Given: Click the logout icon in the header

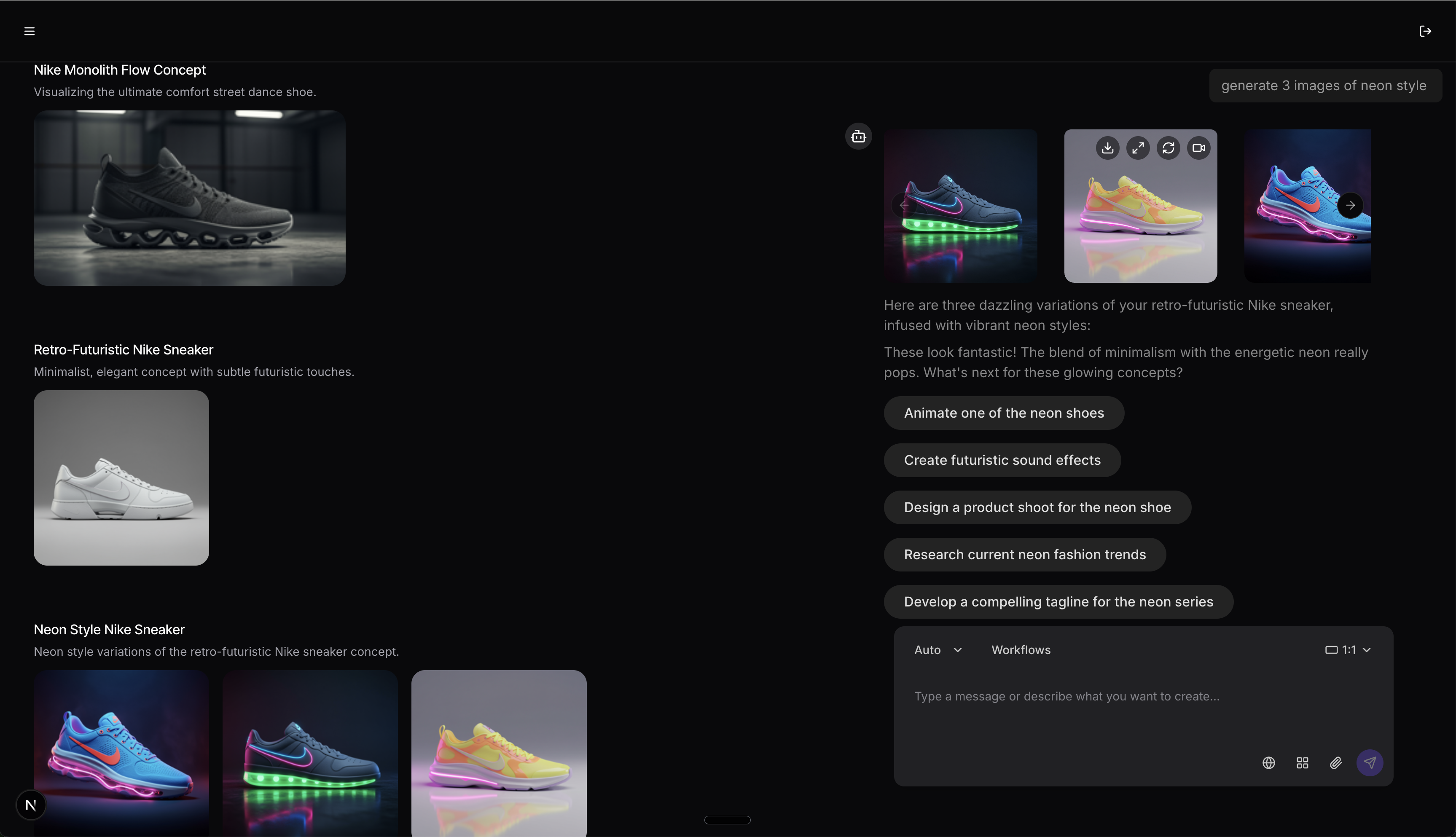Looking at the screenshot, I should (x=1425, y=31).
